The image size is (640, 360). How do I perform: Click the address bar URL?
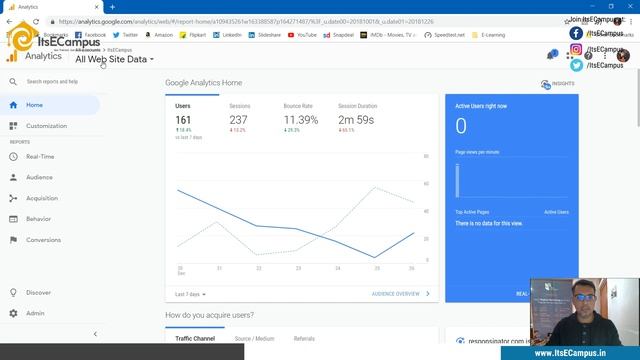(246, 22)
